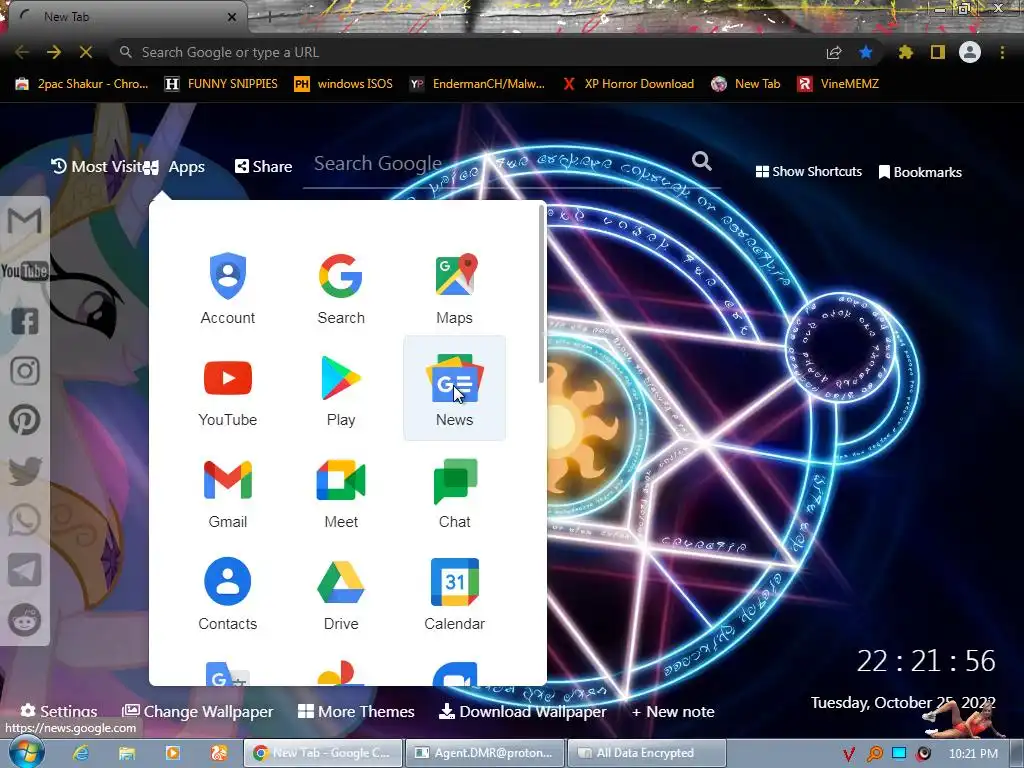Open Google Calendar app

[455, 593]
